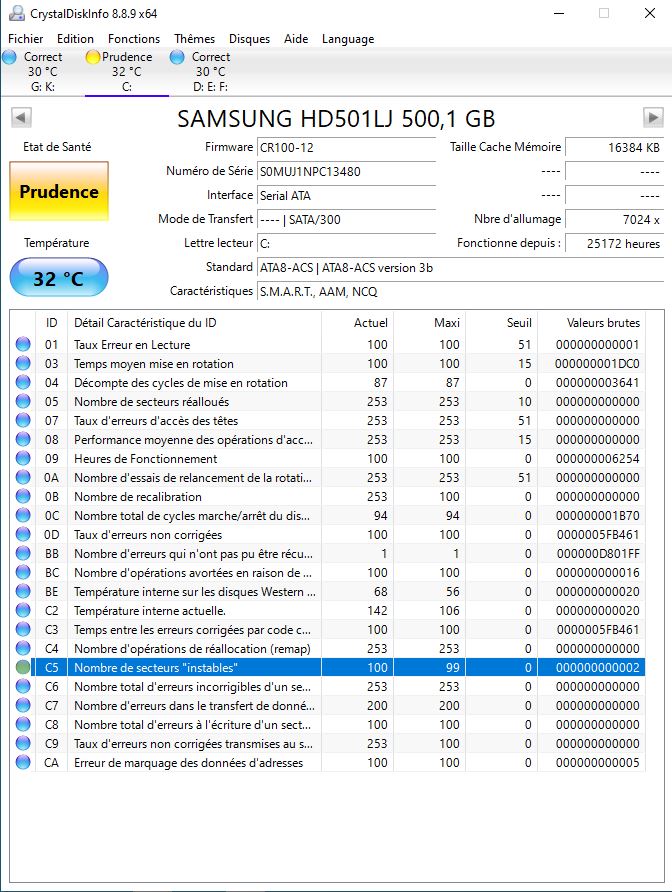The image size is (672, 892).
Task: Click status orb for attribute BE
Action: pos(23,592)
